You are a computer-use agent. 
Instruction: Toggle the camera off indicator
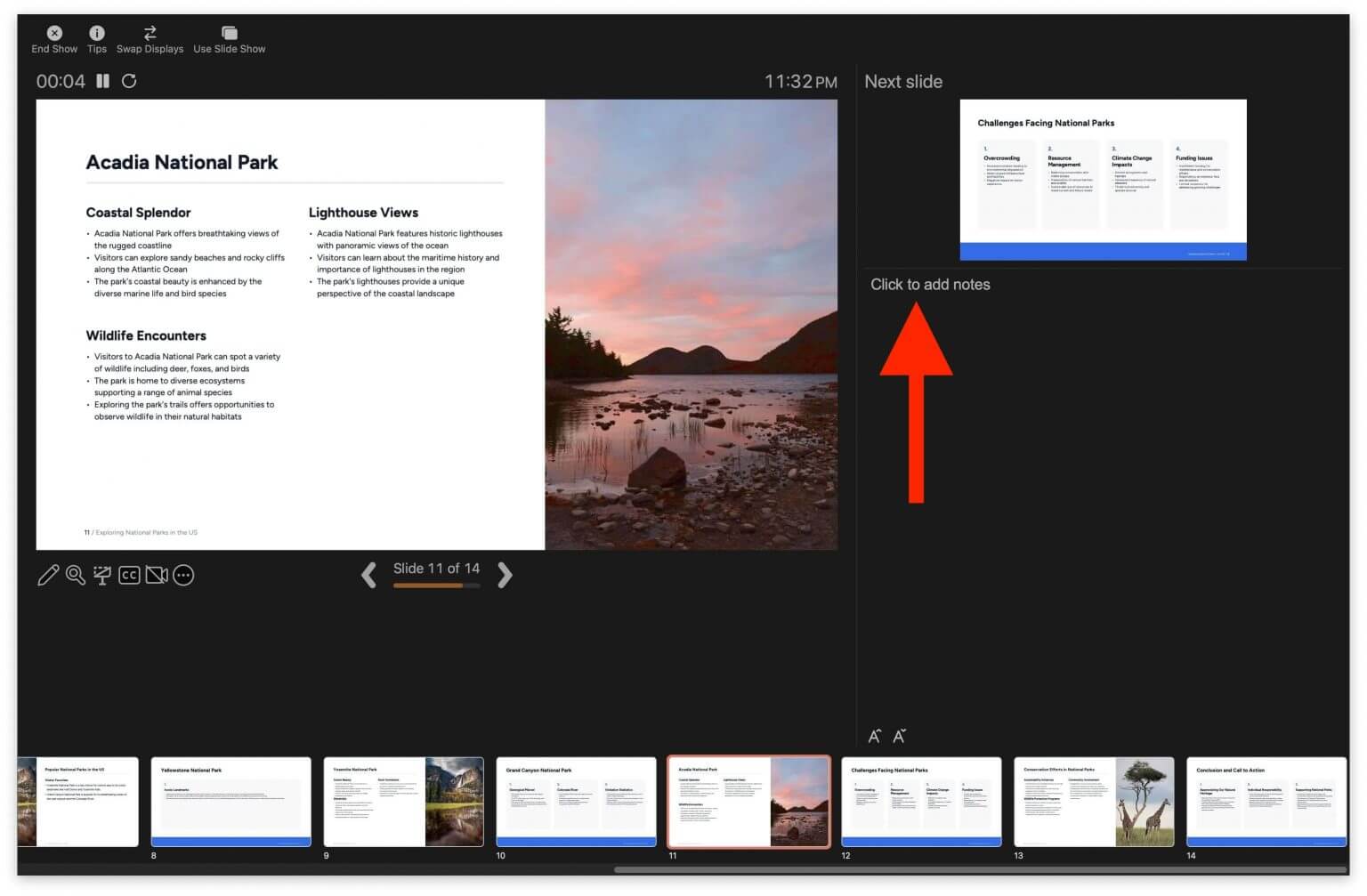tap(156, 575)
